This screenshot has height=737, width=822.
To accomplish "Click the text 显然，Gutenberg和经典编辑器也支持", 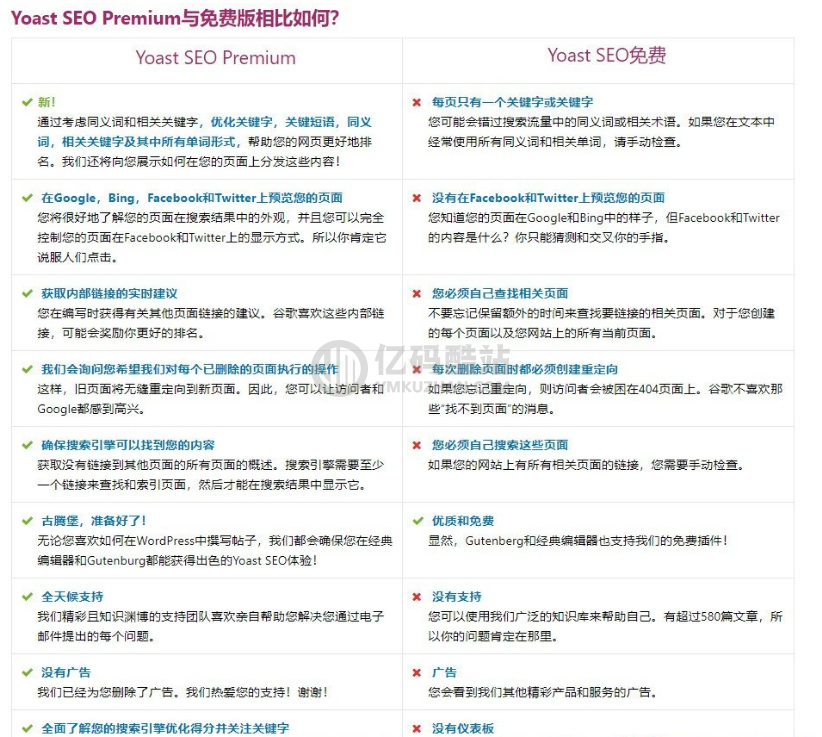I will tap(577, 540).
